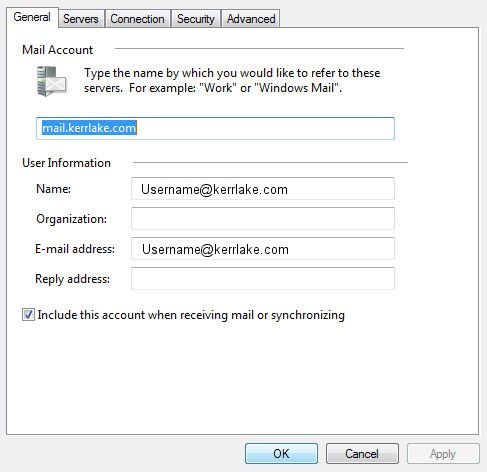
Task: Click the E-mail address input field
Action: pos(263,249)
